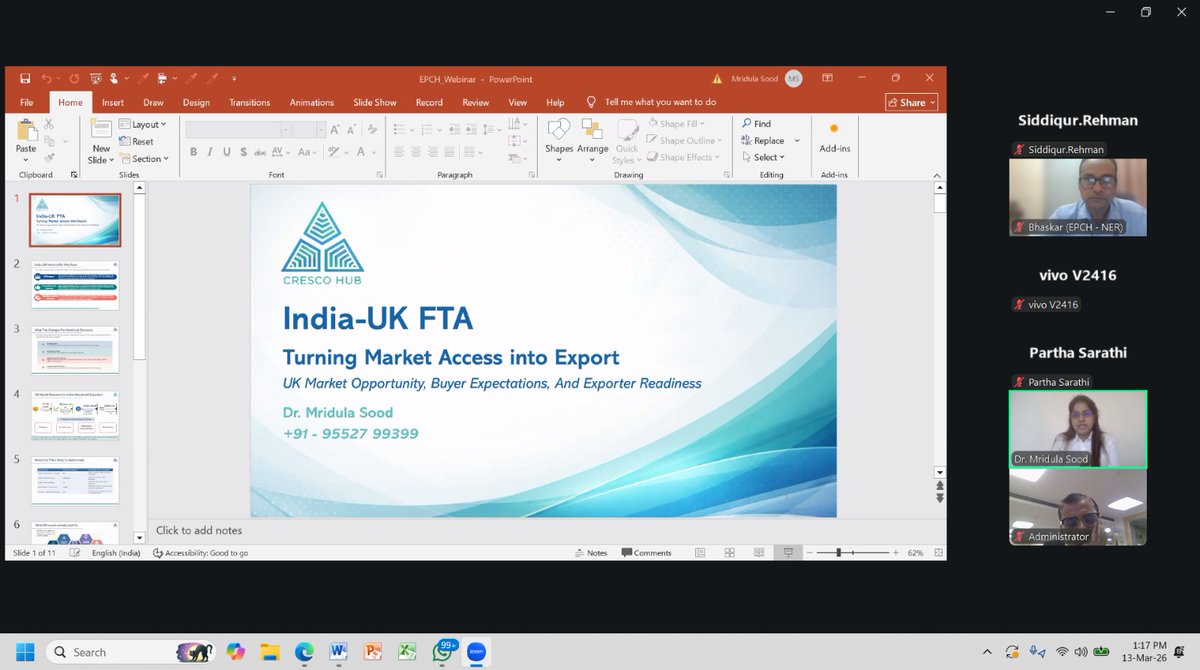Switch to the Design tab
Viewport: 1200px width, 670px height.
tap(196, 102)
